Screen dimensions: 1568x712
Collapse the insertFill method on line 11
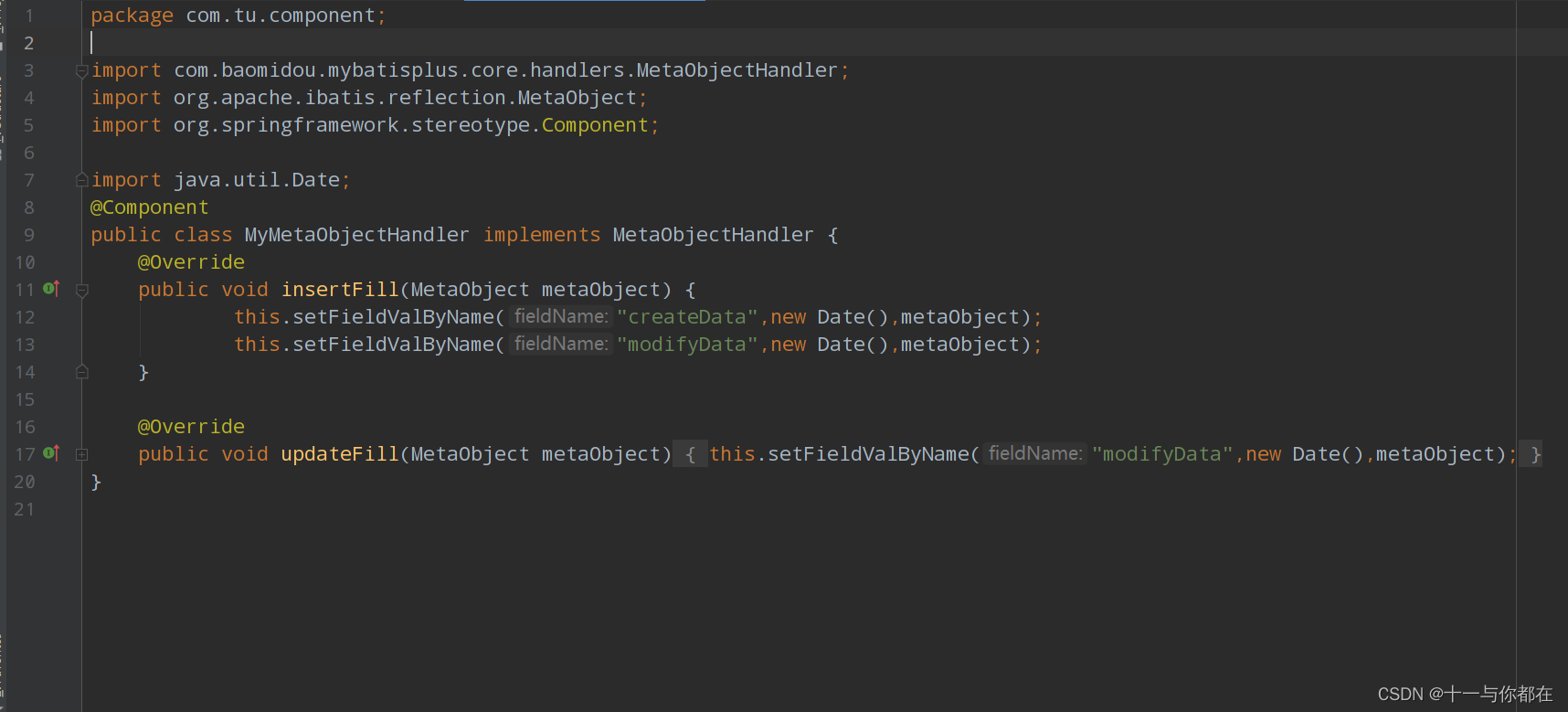(81, 290)
